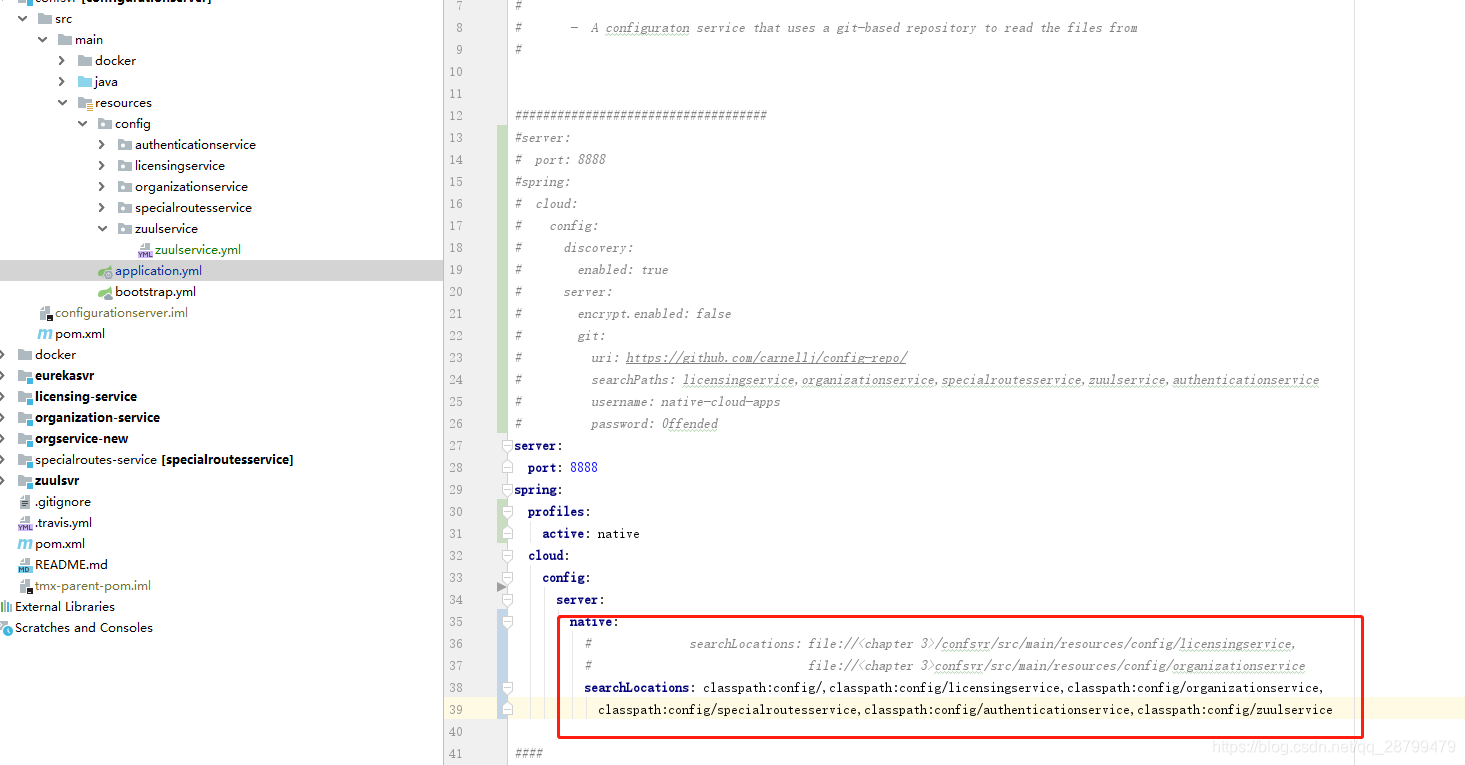
Task: Collapse the main folder arrow
Action: (x=42, y=40)
